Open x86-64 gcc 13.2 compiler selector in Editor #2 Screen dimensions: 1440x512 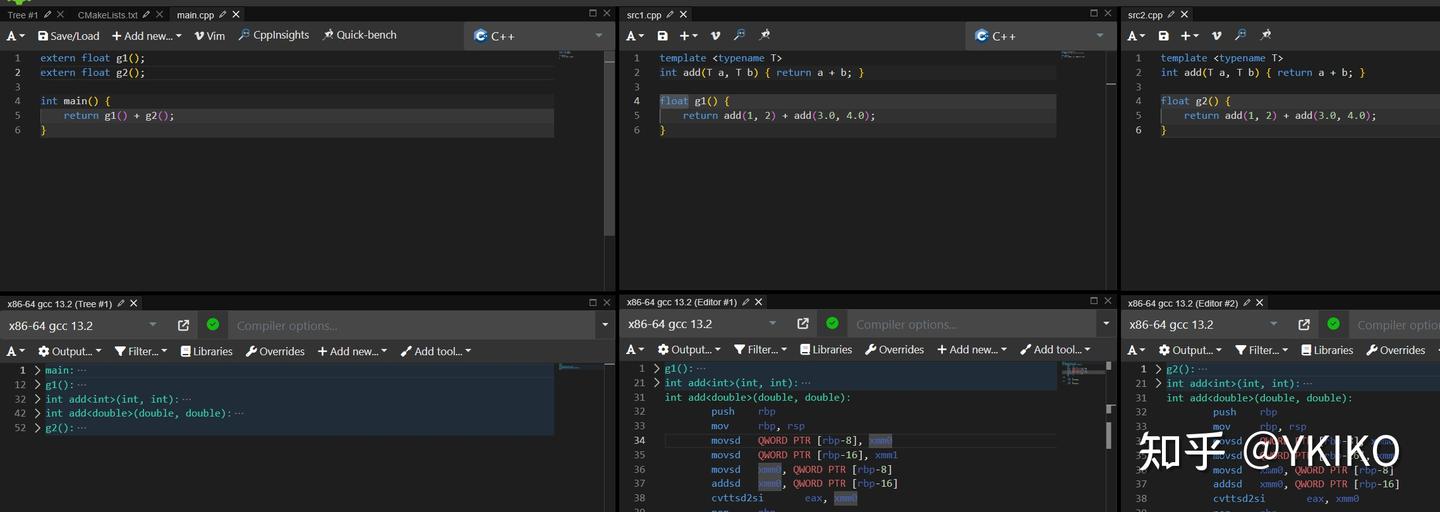click(x=1199, y=325)
